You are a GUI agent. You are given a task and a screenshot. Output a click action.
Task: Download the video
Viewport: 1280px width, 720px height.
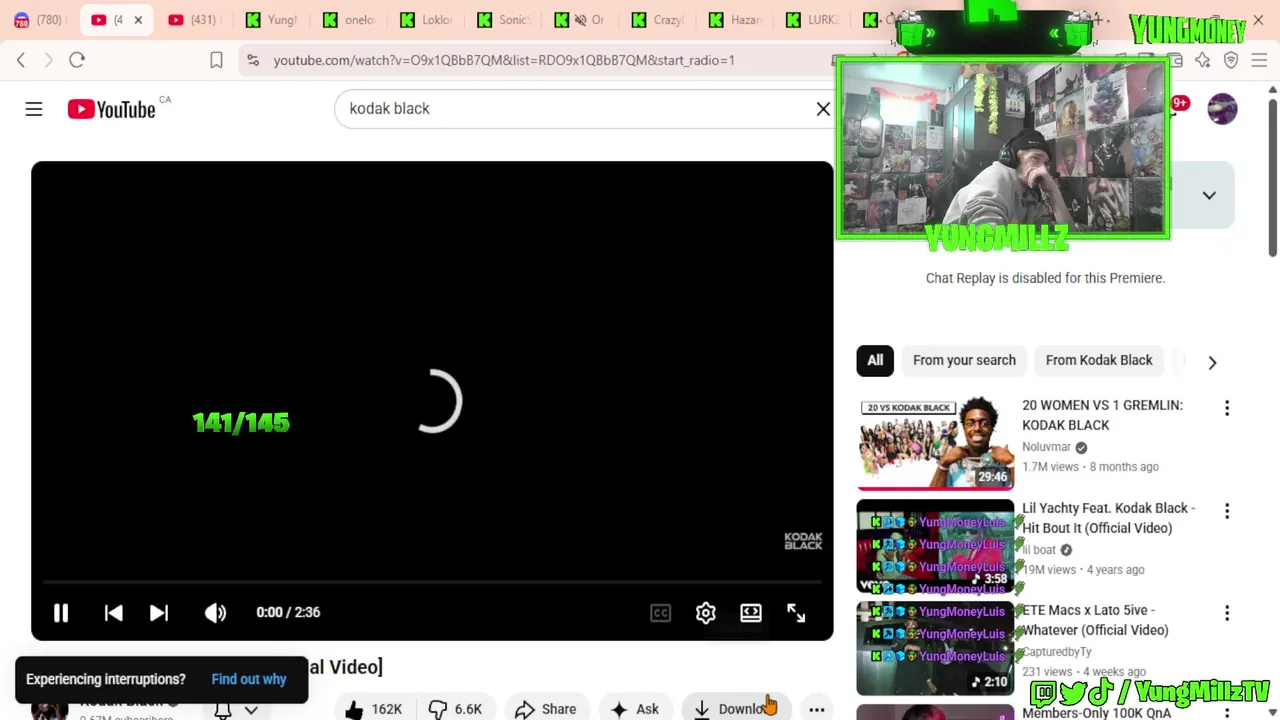(736, 709)
